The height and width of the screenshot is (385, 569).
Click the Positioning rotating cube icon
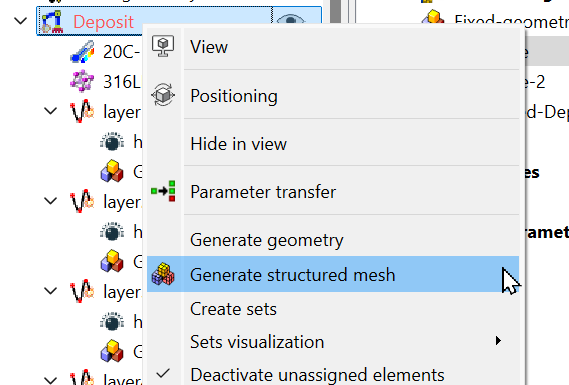tap(163, 95)
